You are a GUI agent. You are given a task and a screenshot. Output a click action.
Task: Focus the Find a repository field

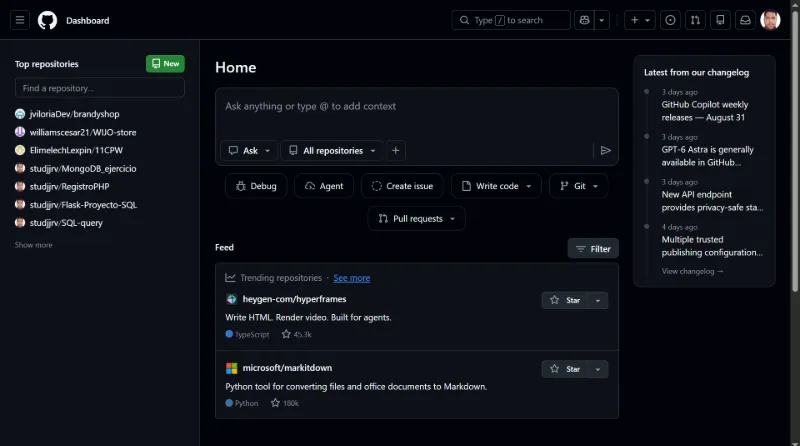pos(99,88)
